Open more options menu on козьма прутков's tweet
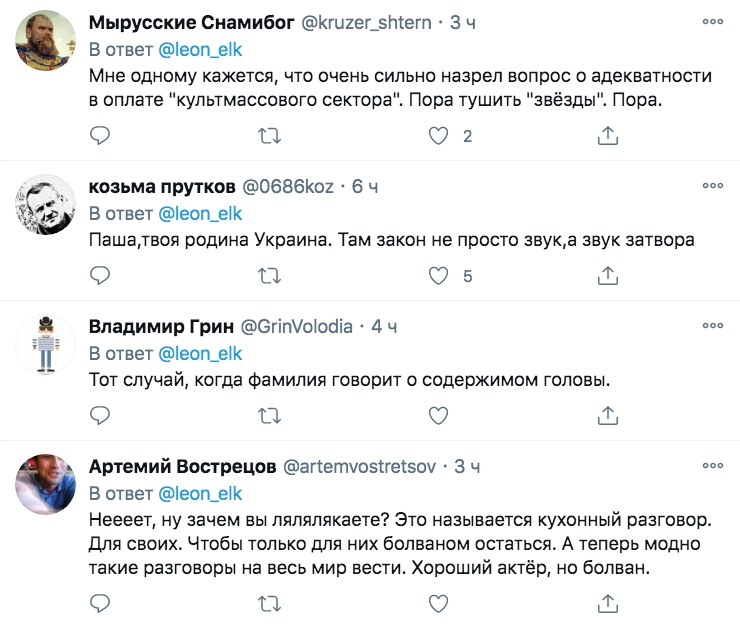Viewport: 740px width, 628px height. [712, 185]
